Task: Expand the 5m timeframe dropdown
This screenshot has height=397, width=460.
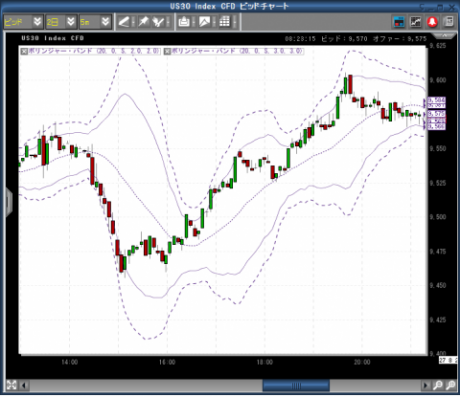Action: coord(105,22)
